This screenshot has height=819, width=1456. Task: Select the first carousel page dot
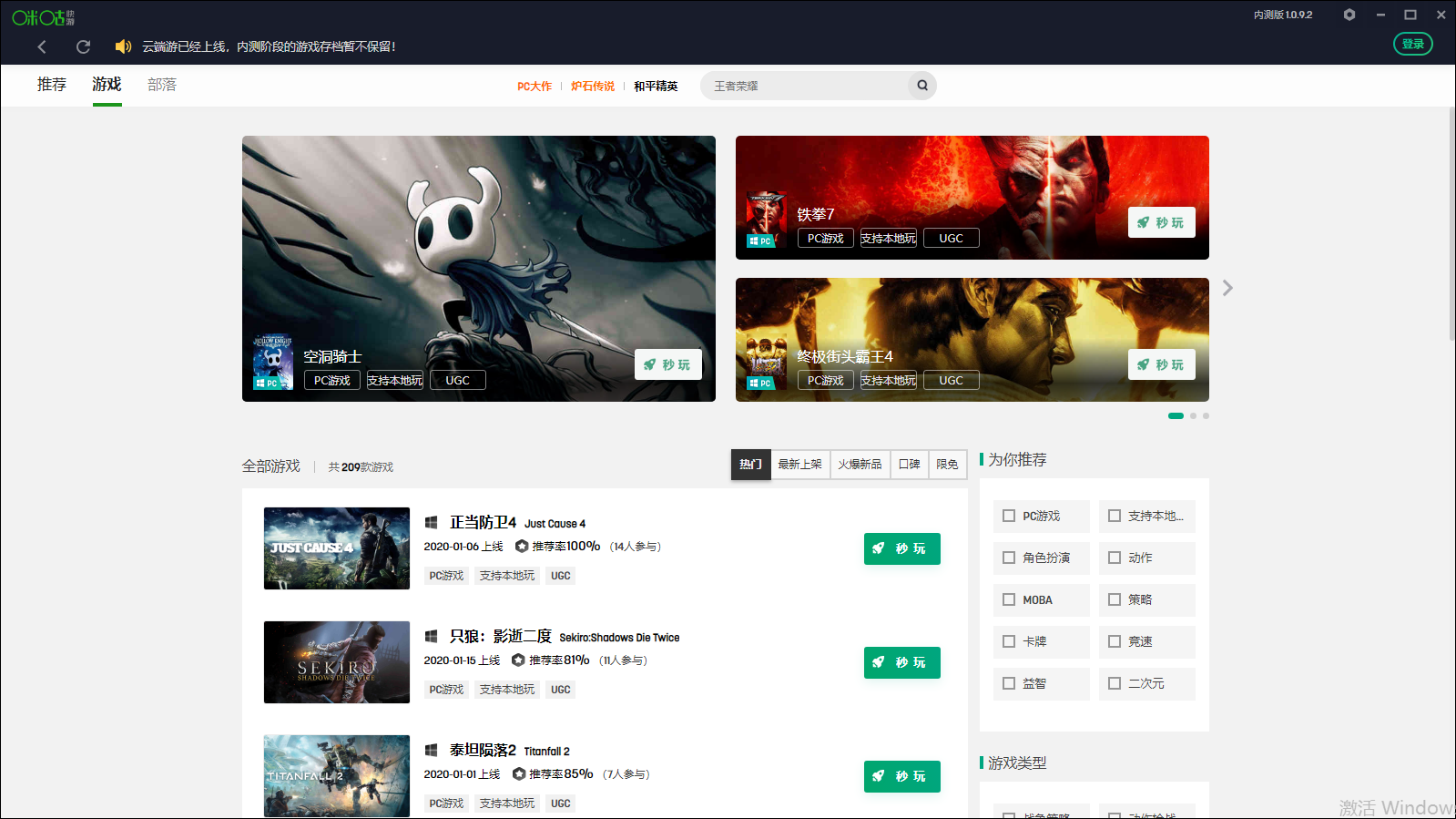[1176, 415]
